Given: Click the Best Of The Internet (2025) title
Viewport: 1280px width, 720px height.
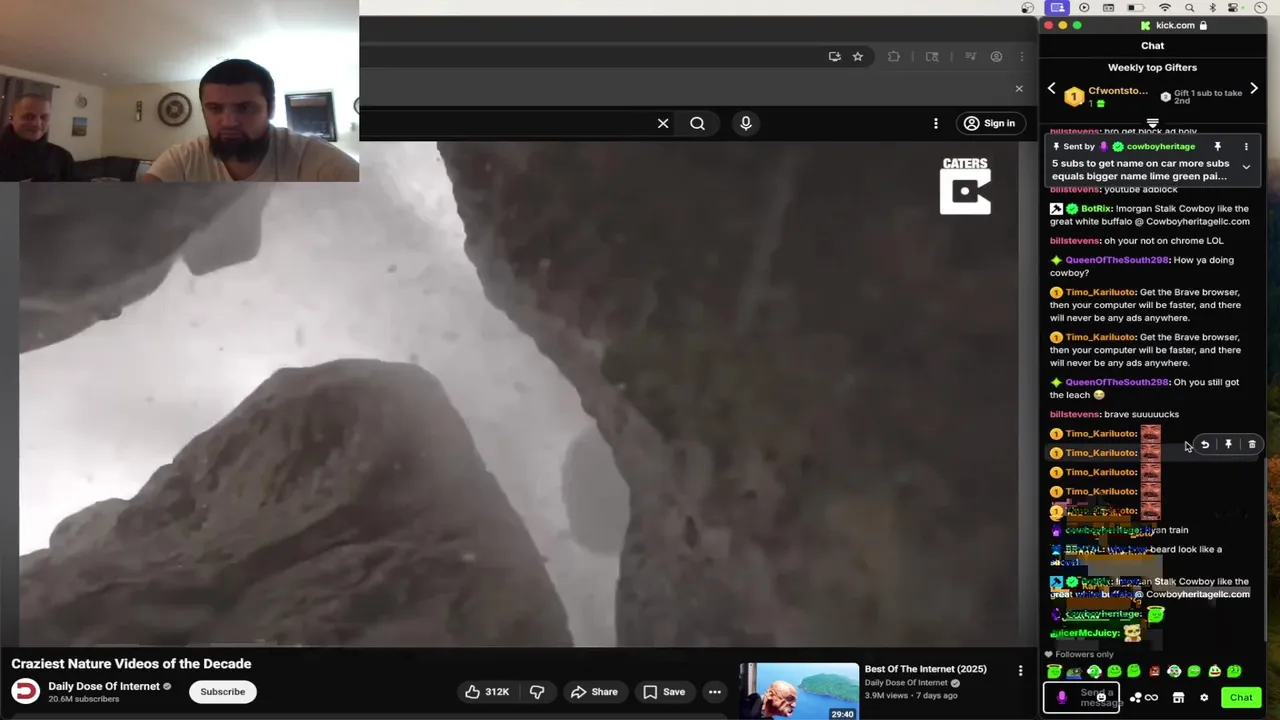Looking at the screenshot, I should click(925, 669).
